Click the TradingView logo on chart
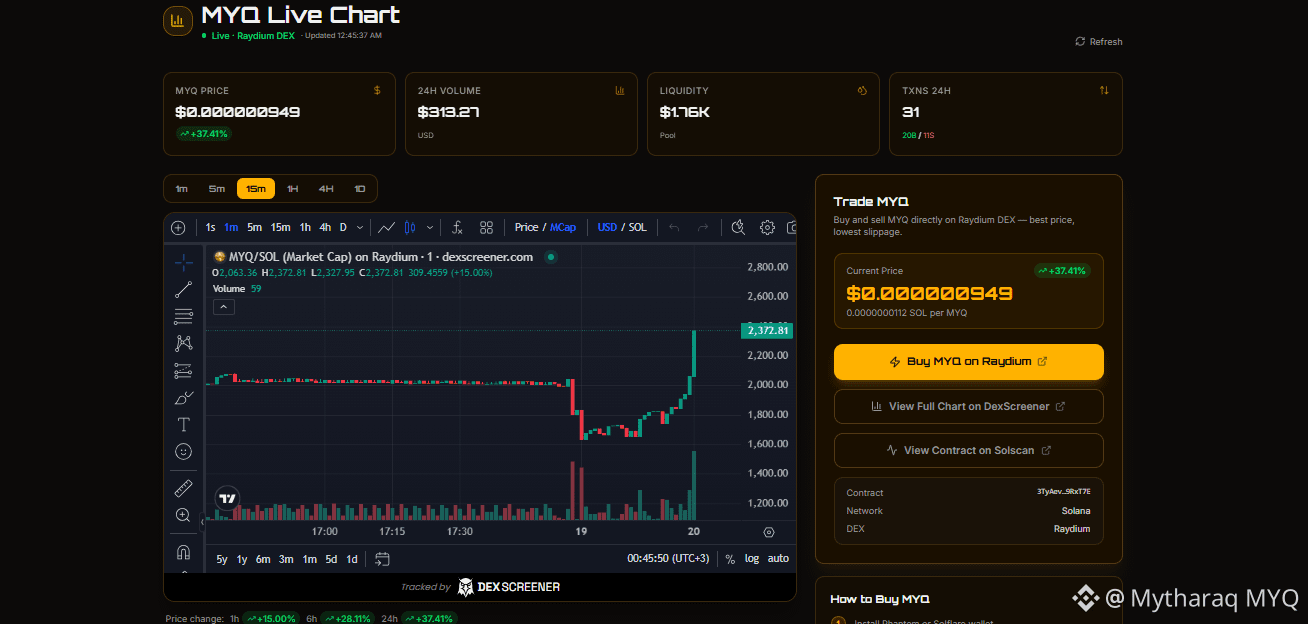The width and height of the screenshot is (1308, 624). 227,498
